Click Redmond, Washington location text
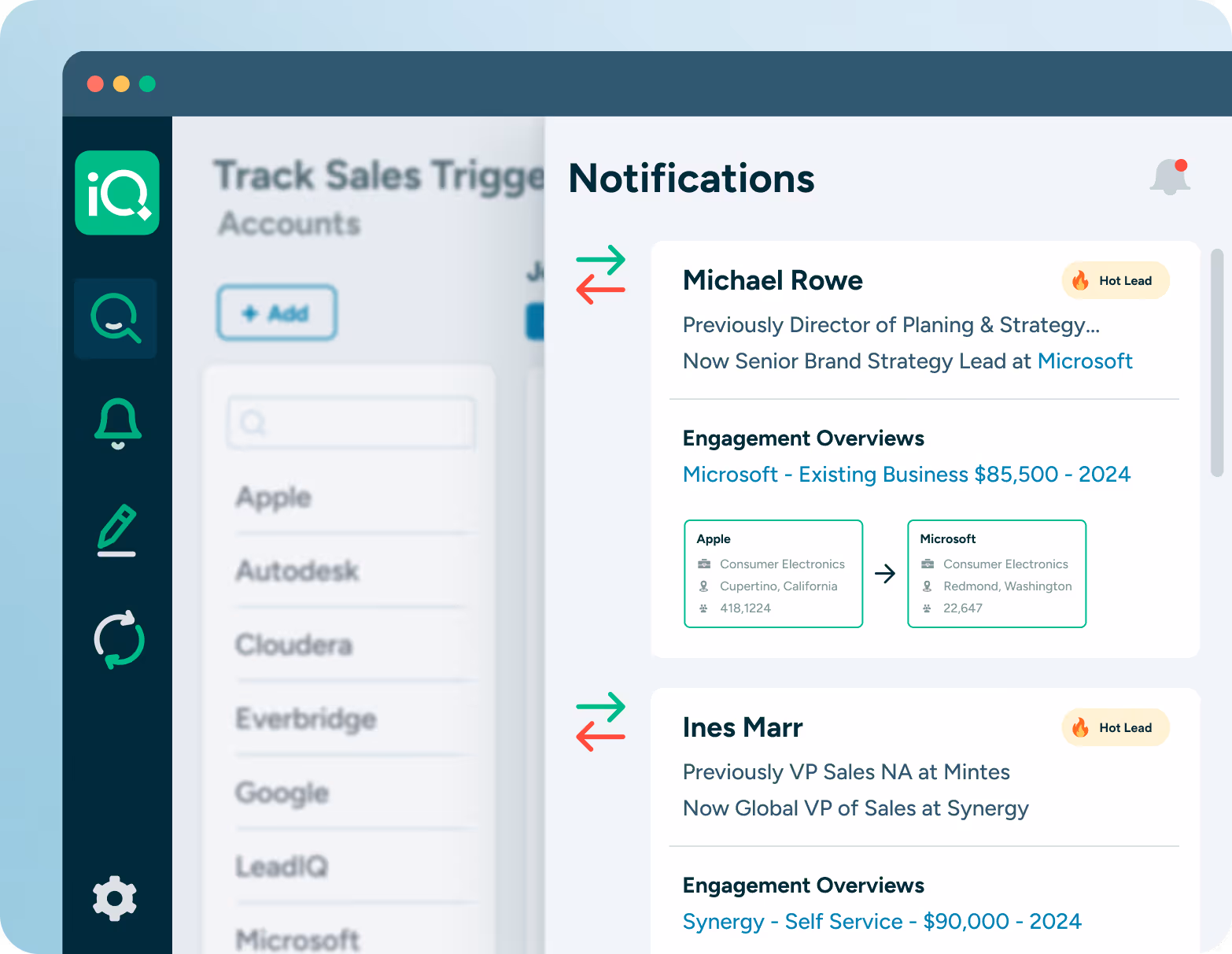 (x=1008, y=586)
